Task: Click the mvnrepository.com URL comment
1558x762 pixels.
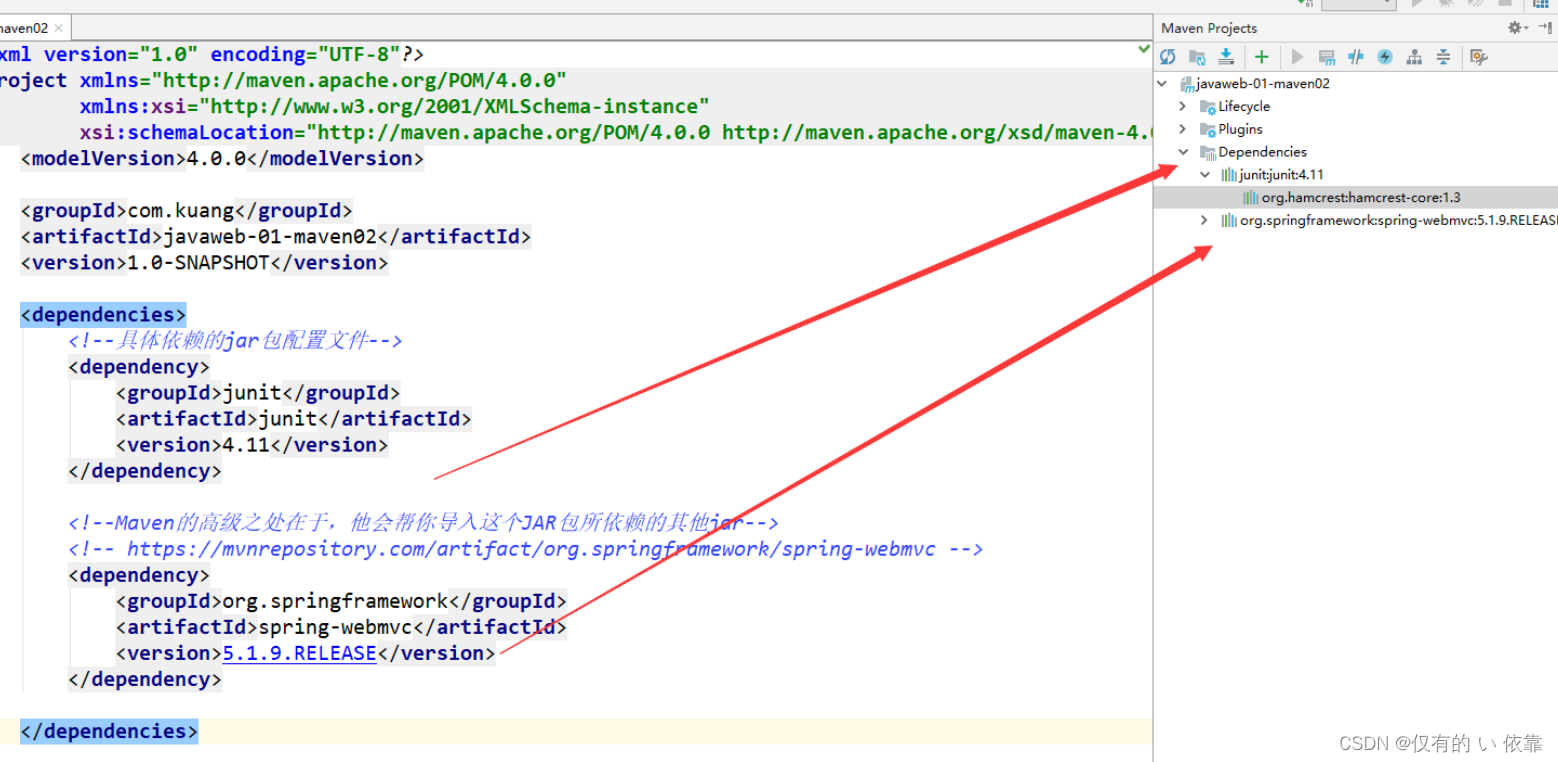Action: click(x=526, y=549)
